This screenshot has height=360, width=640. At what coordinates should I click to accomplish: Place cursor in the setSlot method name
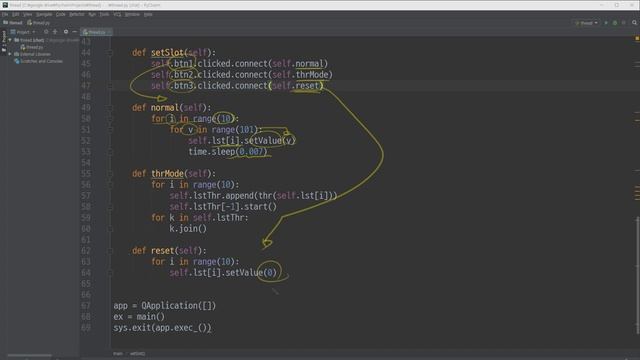(167, 53)
